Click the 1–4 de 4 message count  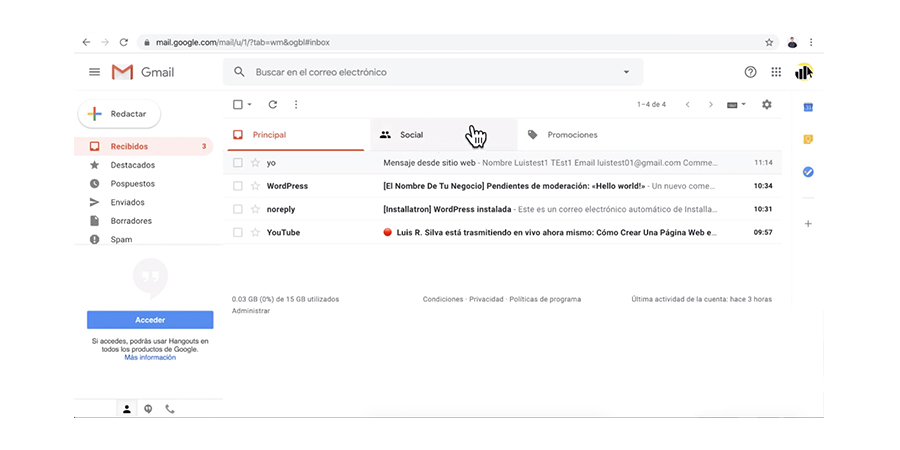pyautogui.click(x=651, y=104)
